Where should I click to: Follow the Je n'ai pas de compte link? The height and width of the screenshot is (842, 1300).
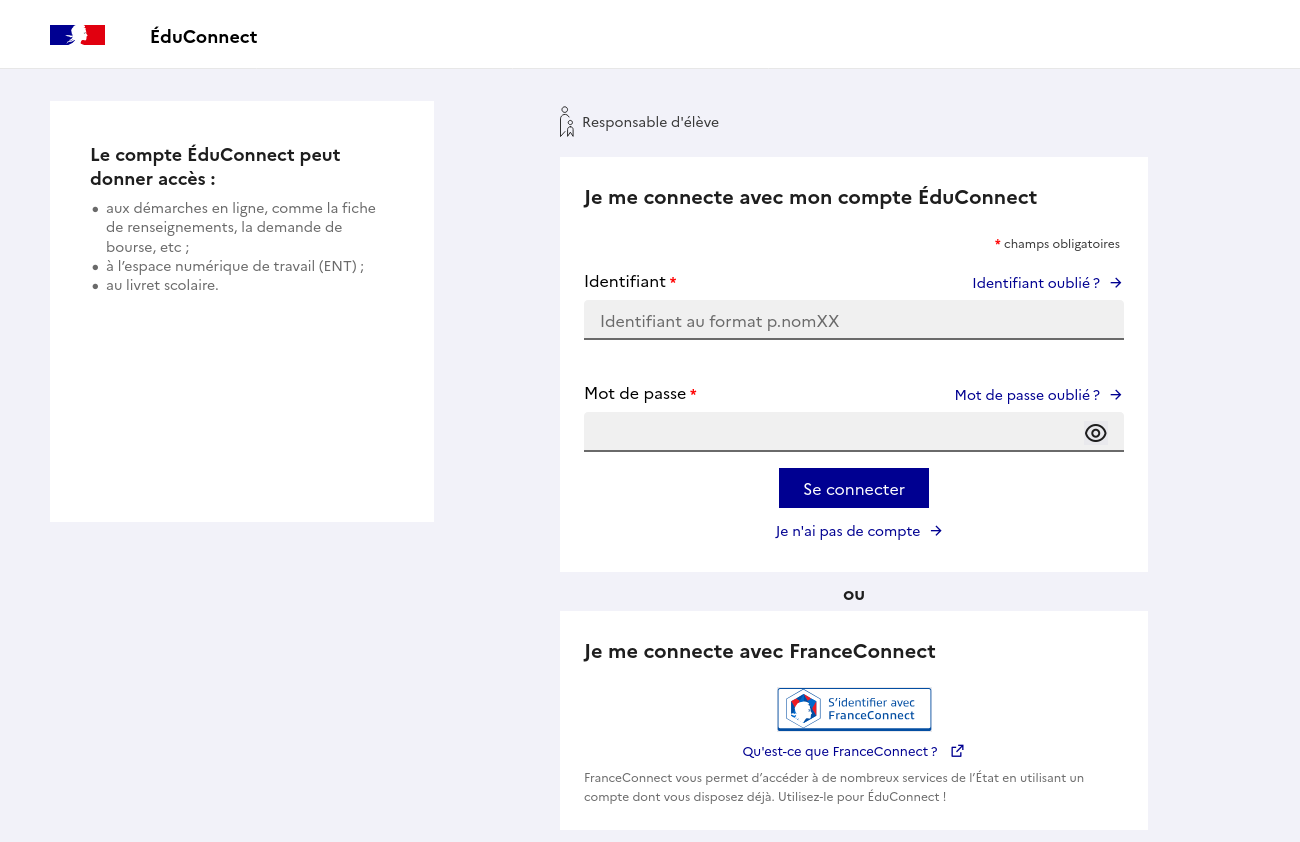point(847,531)
